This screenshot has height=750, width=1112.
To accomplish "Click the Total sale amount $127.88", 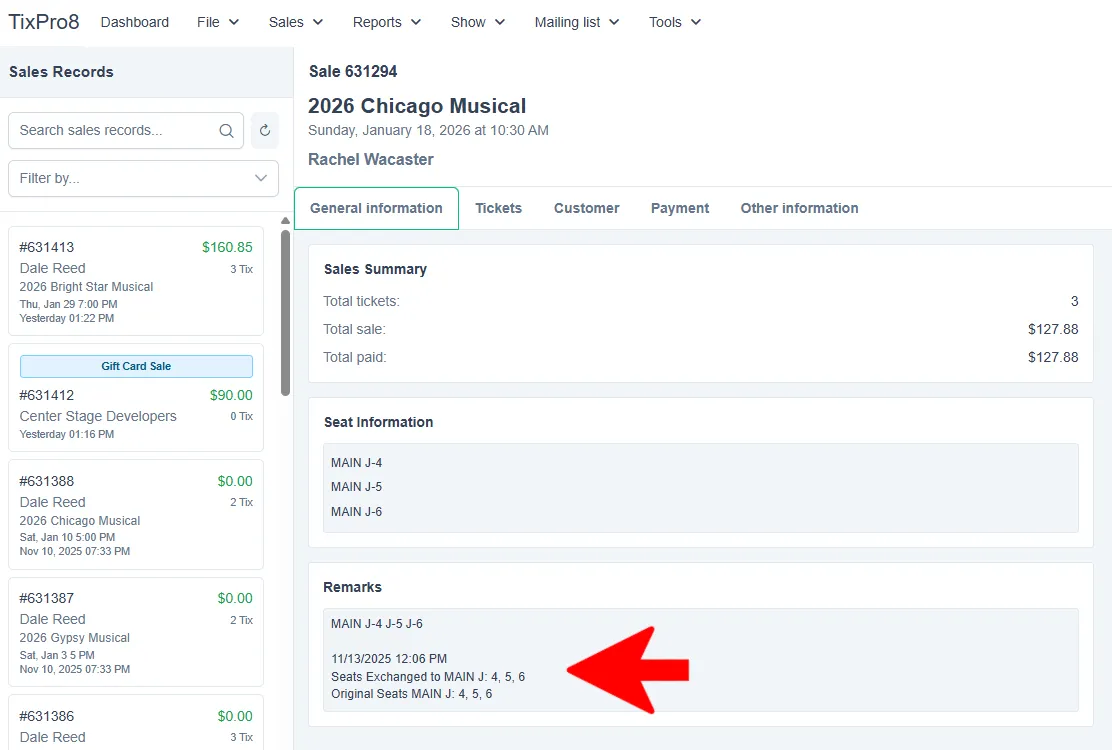I will (x=1053, y=329).
